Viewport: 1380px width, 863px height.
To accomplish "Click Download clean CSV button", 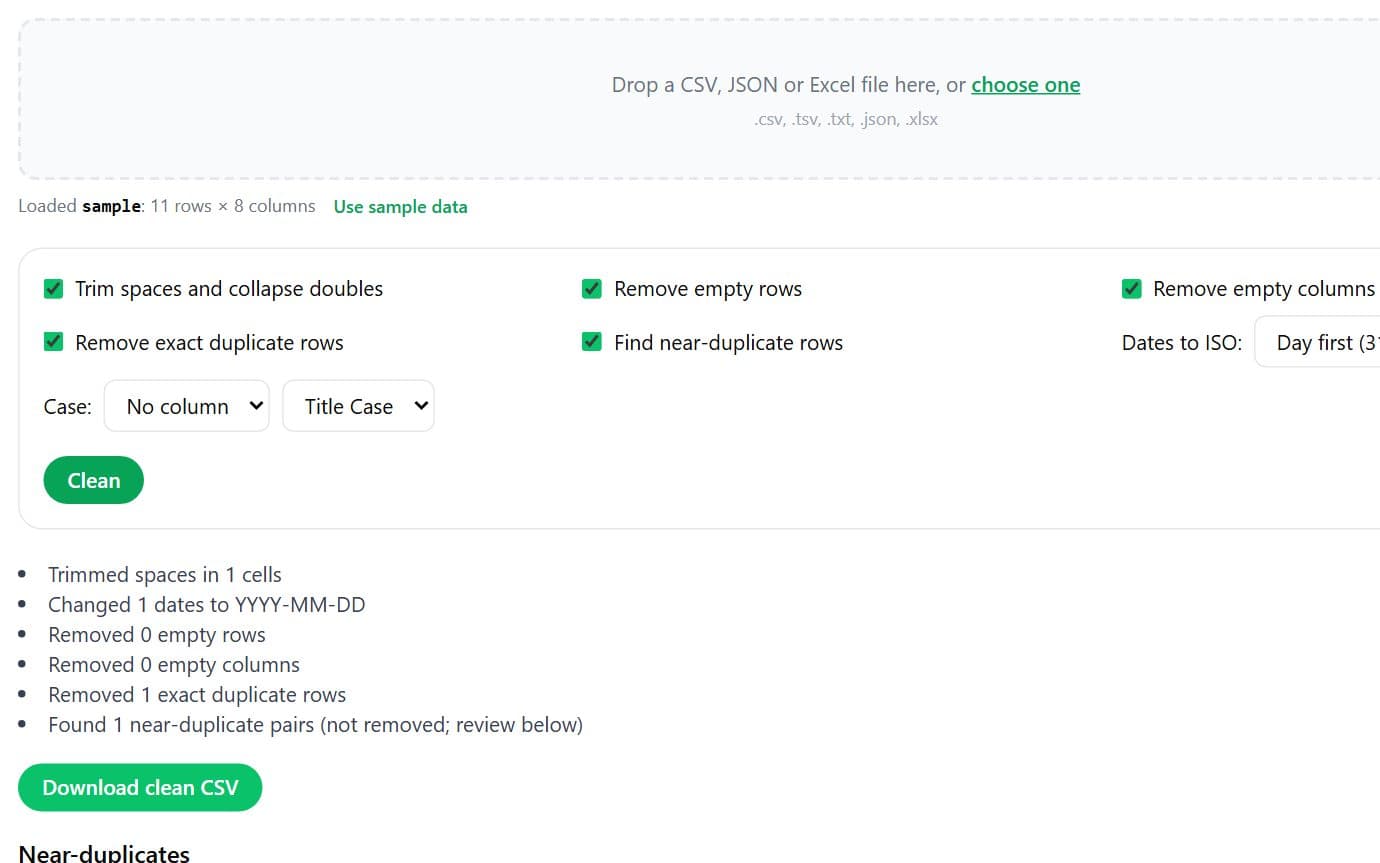I will tap(140, 788).
